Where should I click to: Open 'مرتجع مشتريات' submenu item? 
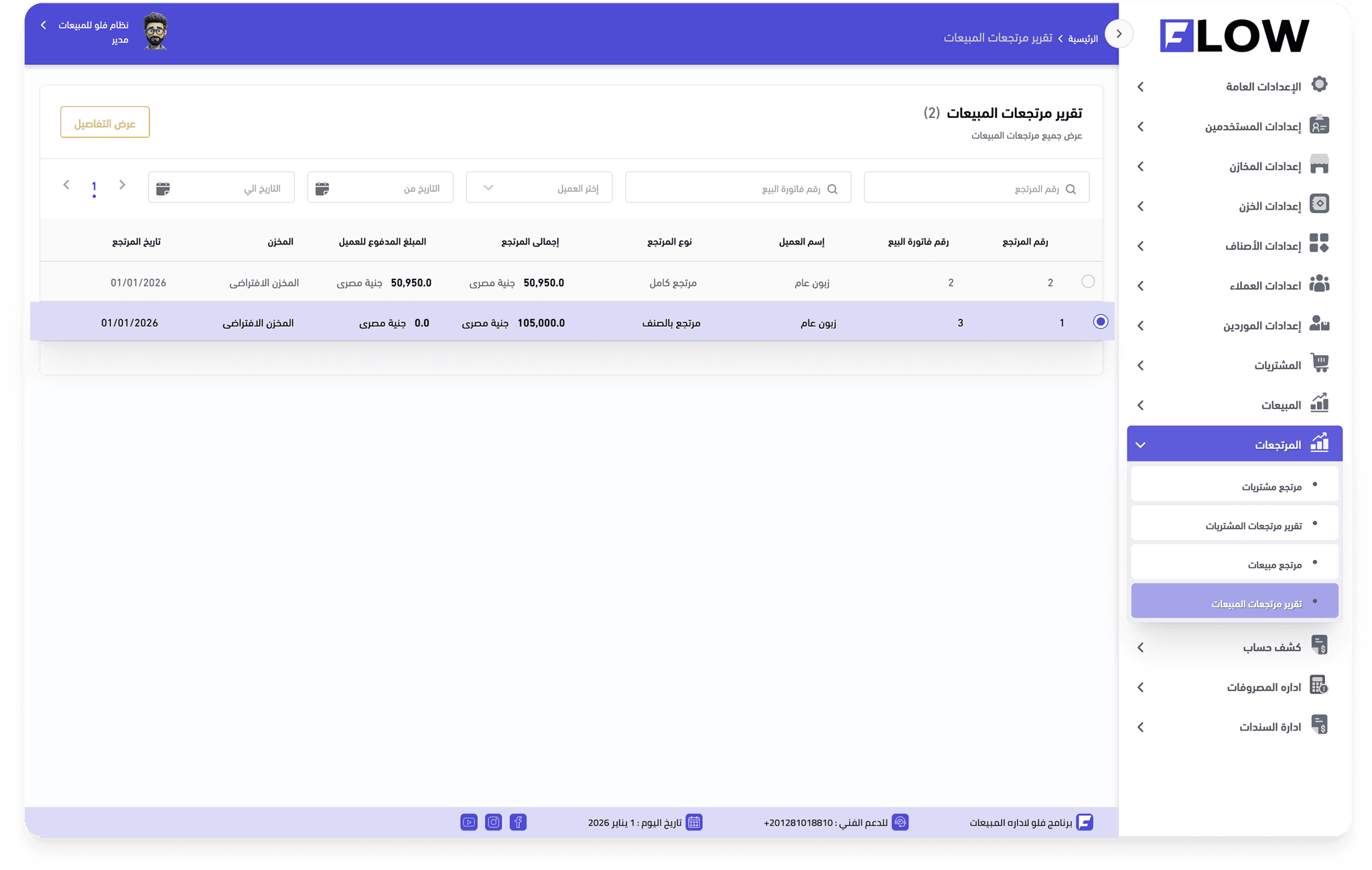point(1271,487)
